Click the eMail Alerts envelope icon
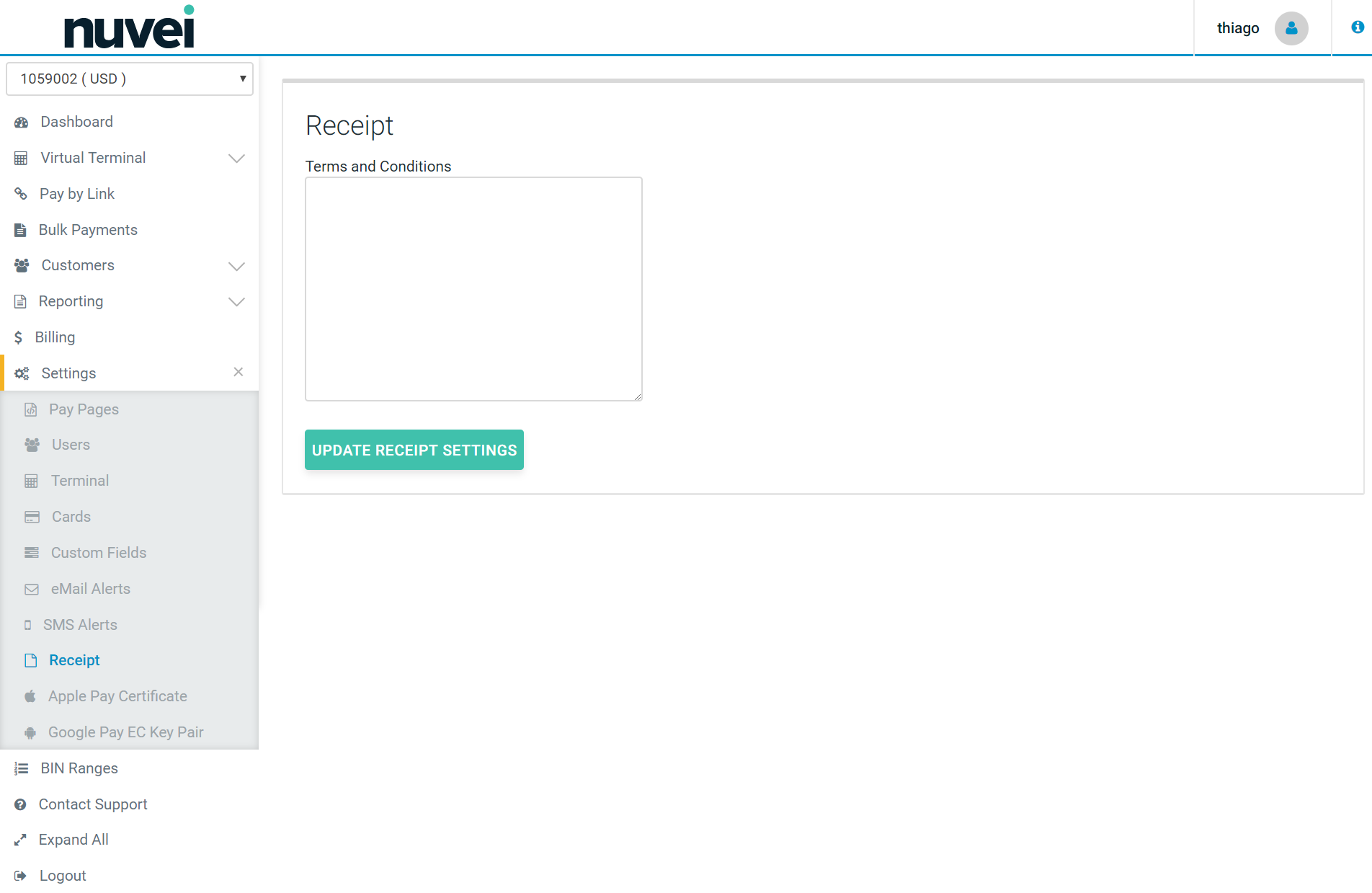Image resolution: width=1372 pixels, height=893 pixels. click(x=32, y=589)
